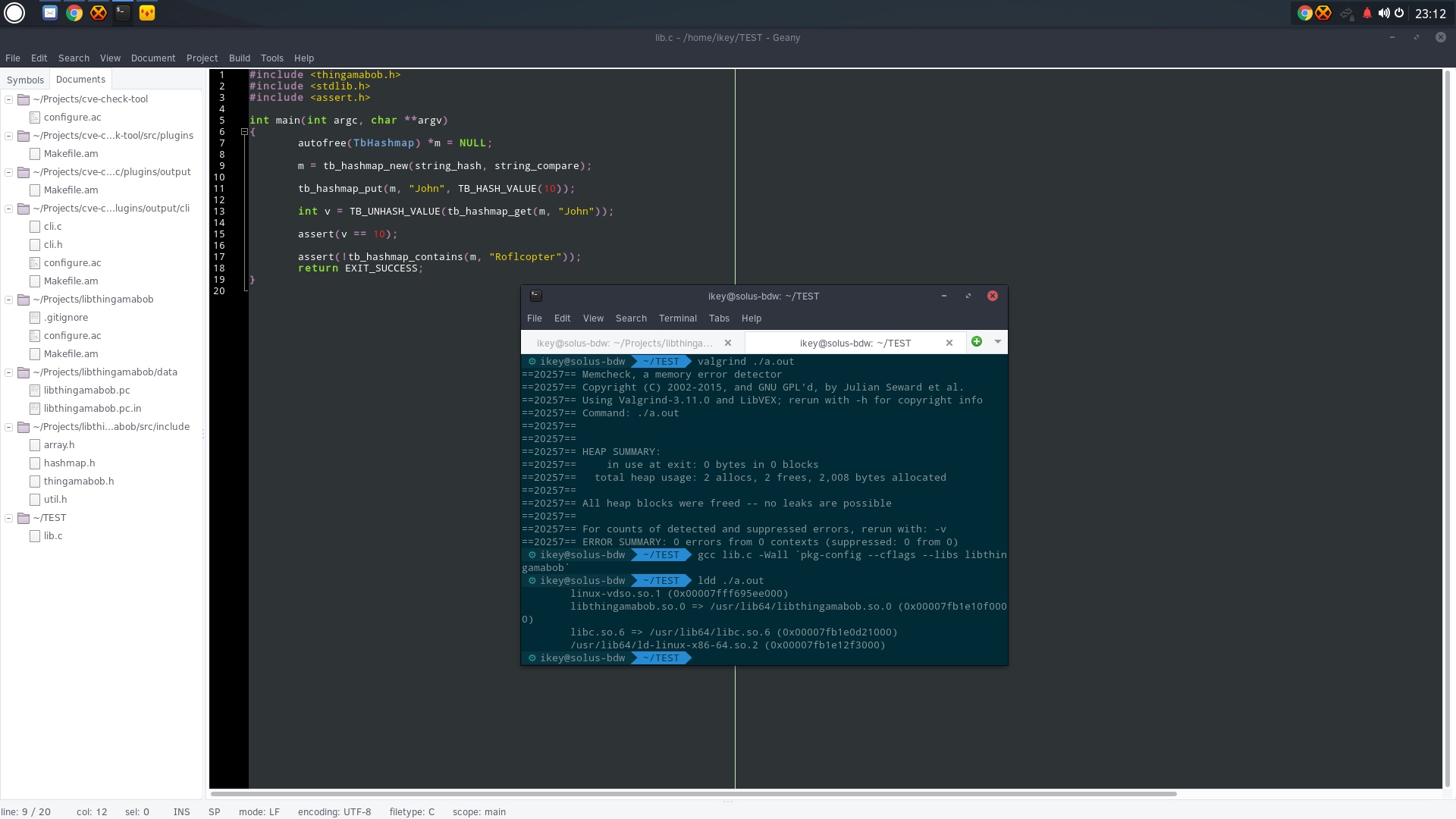Image resolution: width=1456 pixels, height=819 pixels.
Task: Open hashmap.h in the documents tree
Action: (x=70, y=463)
